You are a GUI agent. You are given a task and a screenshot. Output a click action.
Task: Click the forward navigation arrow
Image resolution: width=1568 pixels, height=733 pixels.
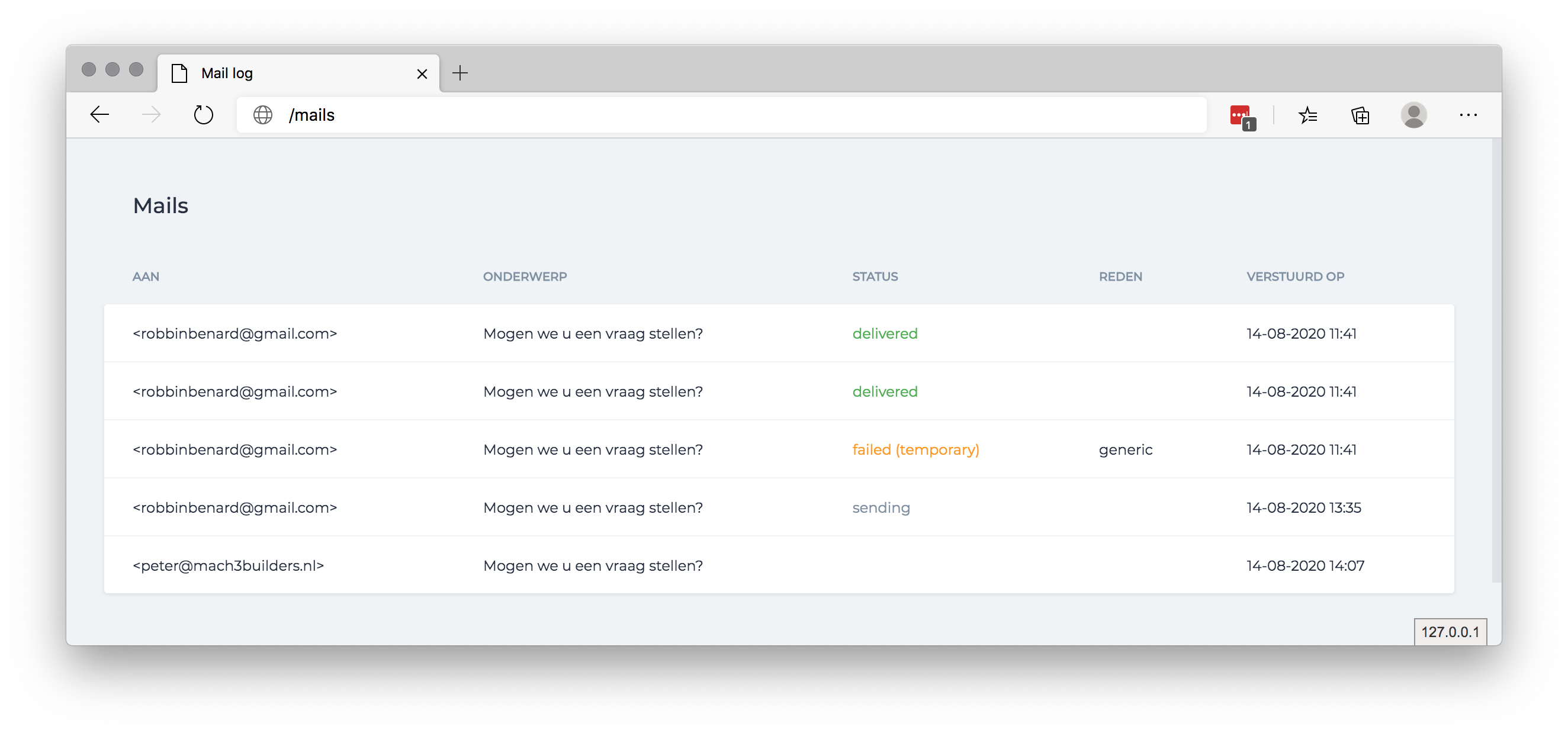click(151, 115)
